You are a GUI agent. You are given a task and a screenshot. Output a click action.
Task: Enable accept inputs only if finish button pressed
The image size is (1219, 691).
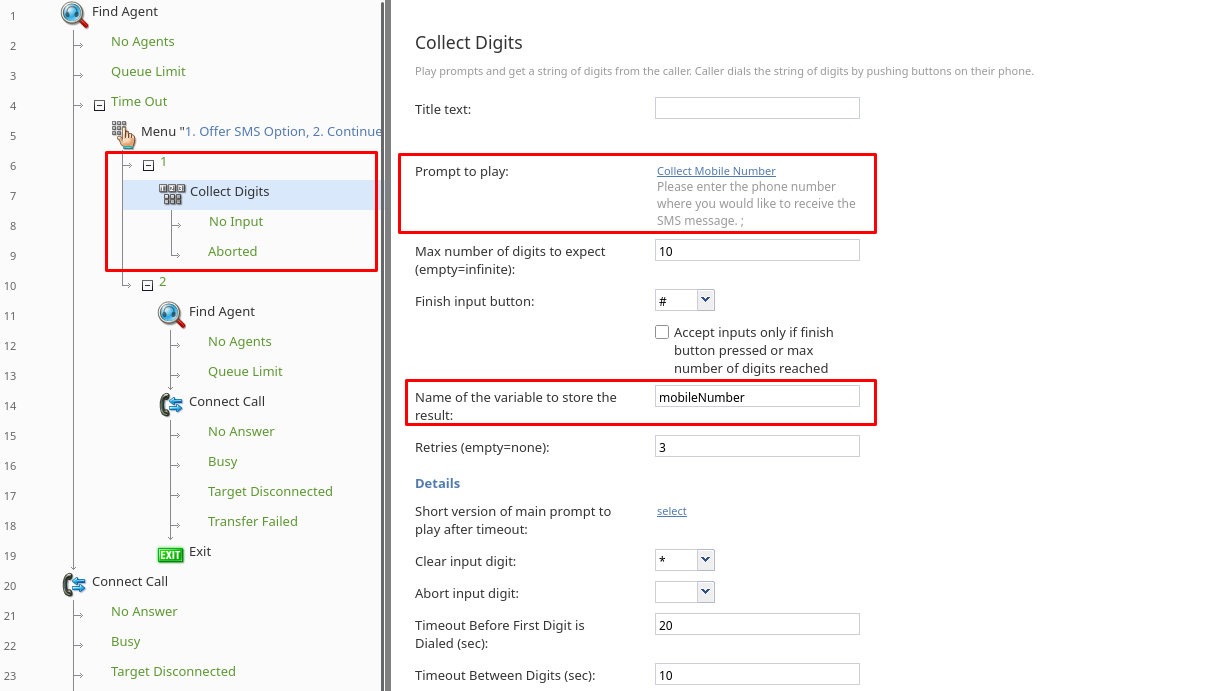[x=662, y=332]
